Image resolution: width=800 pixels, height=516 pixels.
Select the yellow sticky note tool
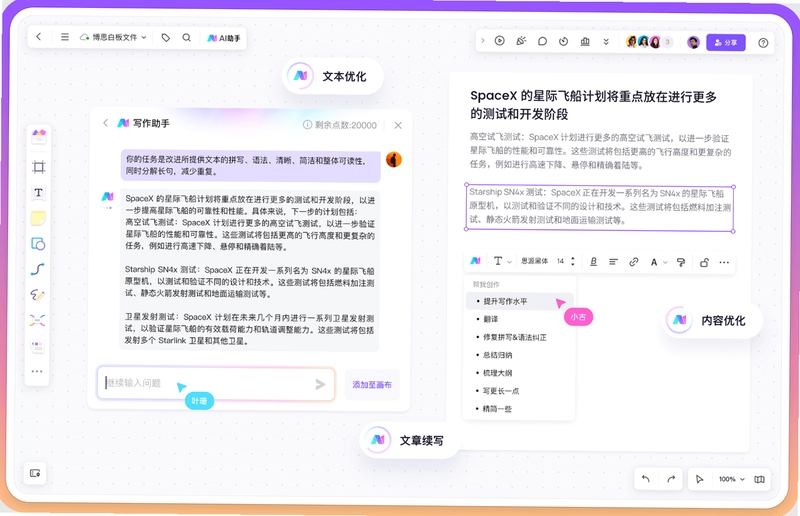tap(38, 218)
